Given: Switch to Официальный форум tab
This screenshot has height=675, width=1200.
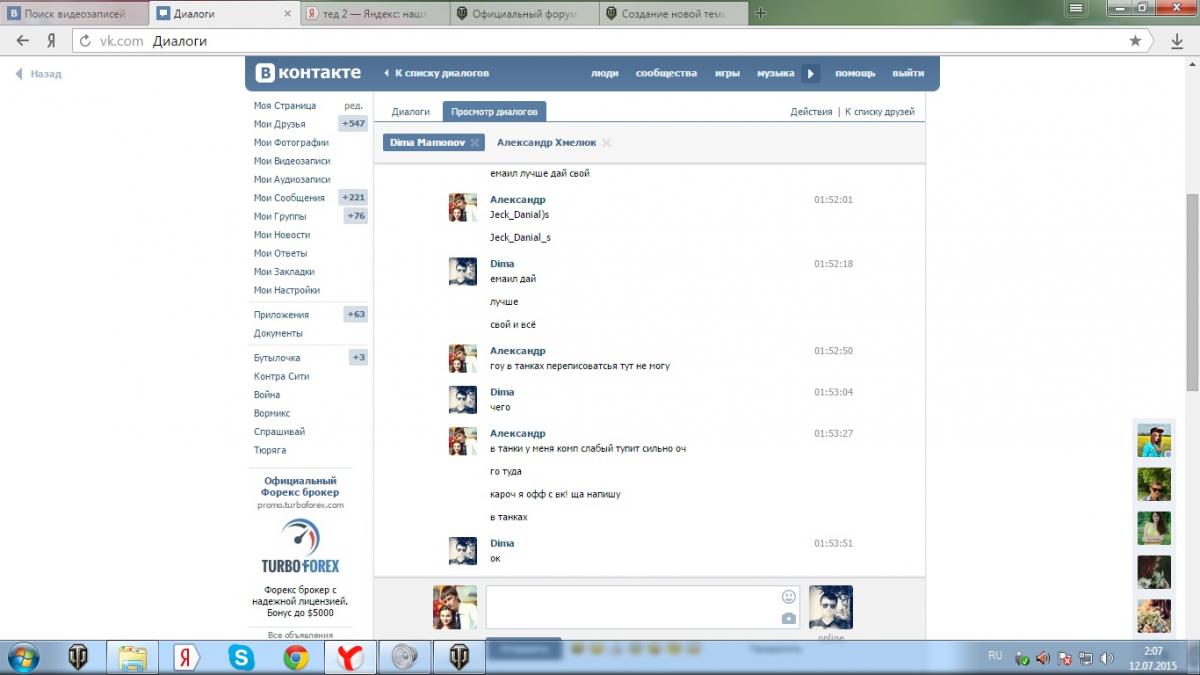Looking at the screenshot, I should 525,14.
